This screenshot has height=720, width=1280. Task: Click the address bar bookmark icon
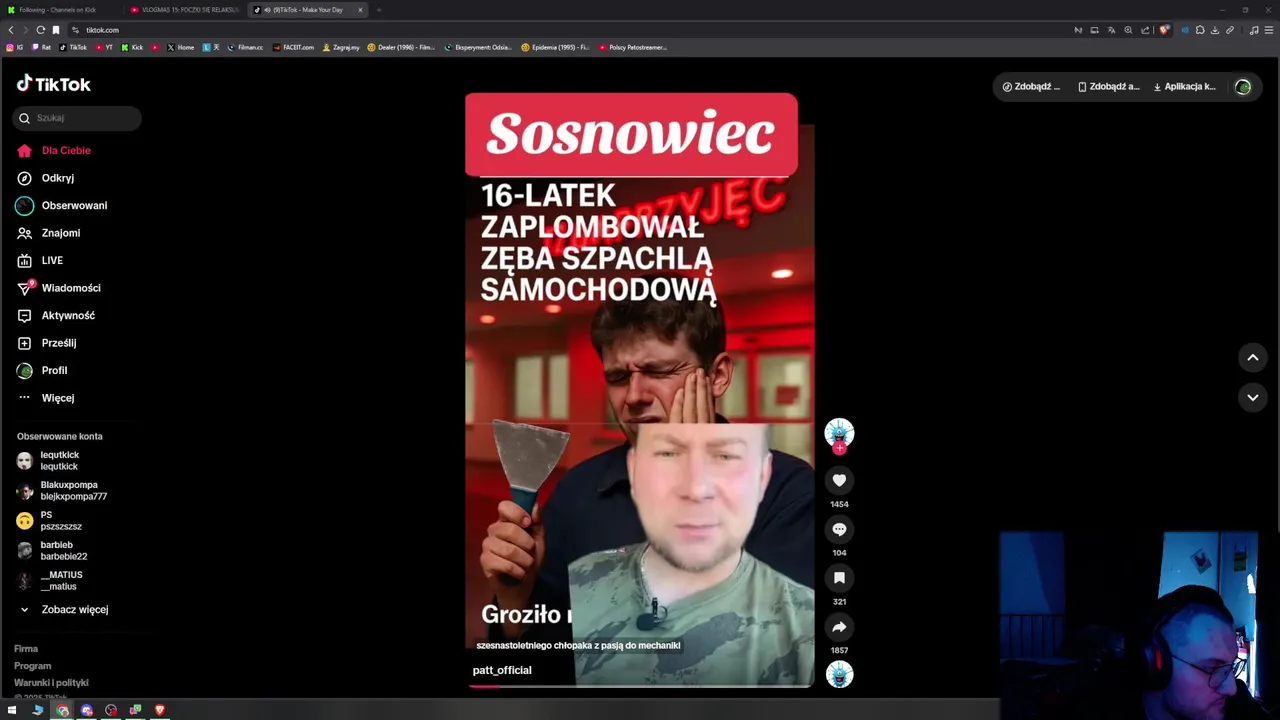coord(56,30)
